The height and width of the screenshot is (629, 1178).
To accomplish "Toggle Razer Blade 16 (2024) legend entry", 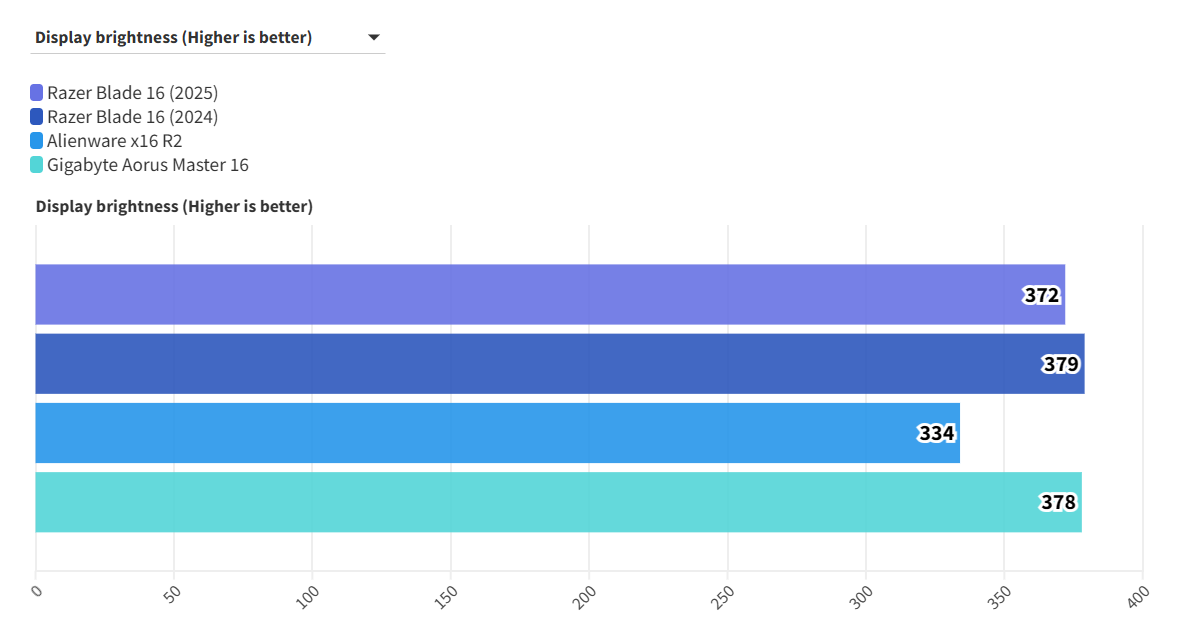I will pos(132,117).
